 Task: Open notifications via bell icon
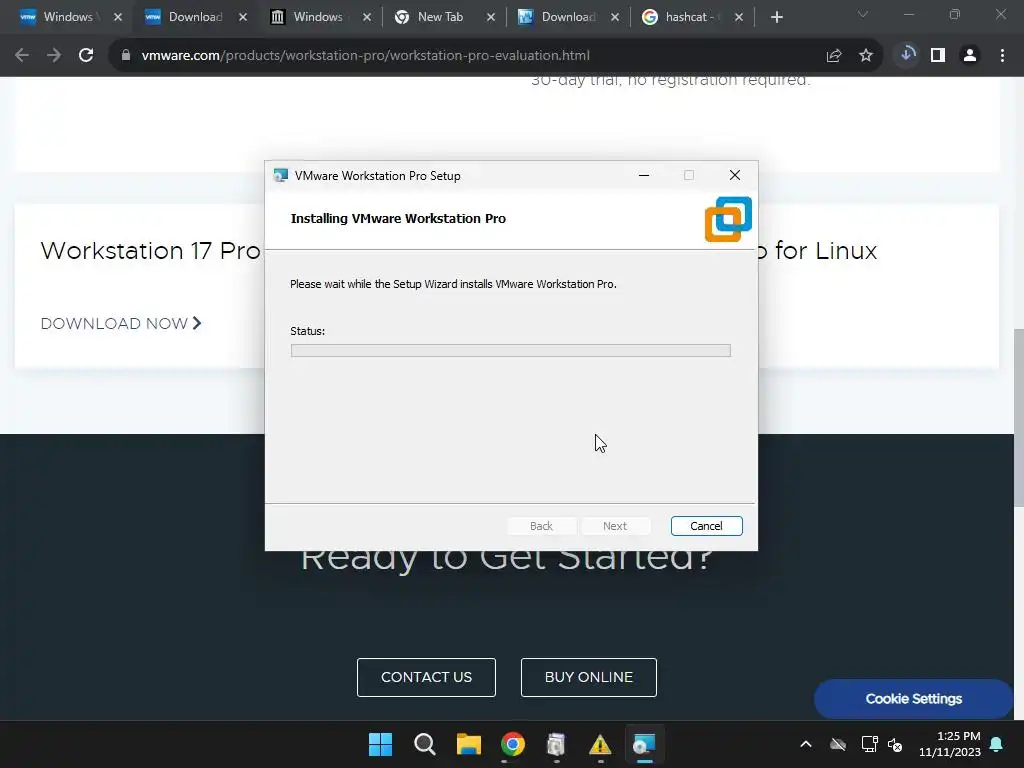coord(997,744)
